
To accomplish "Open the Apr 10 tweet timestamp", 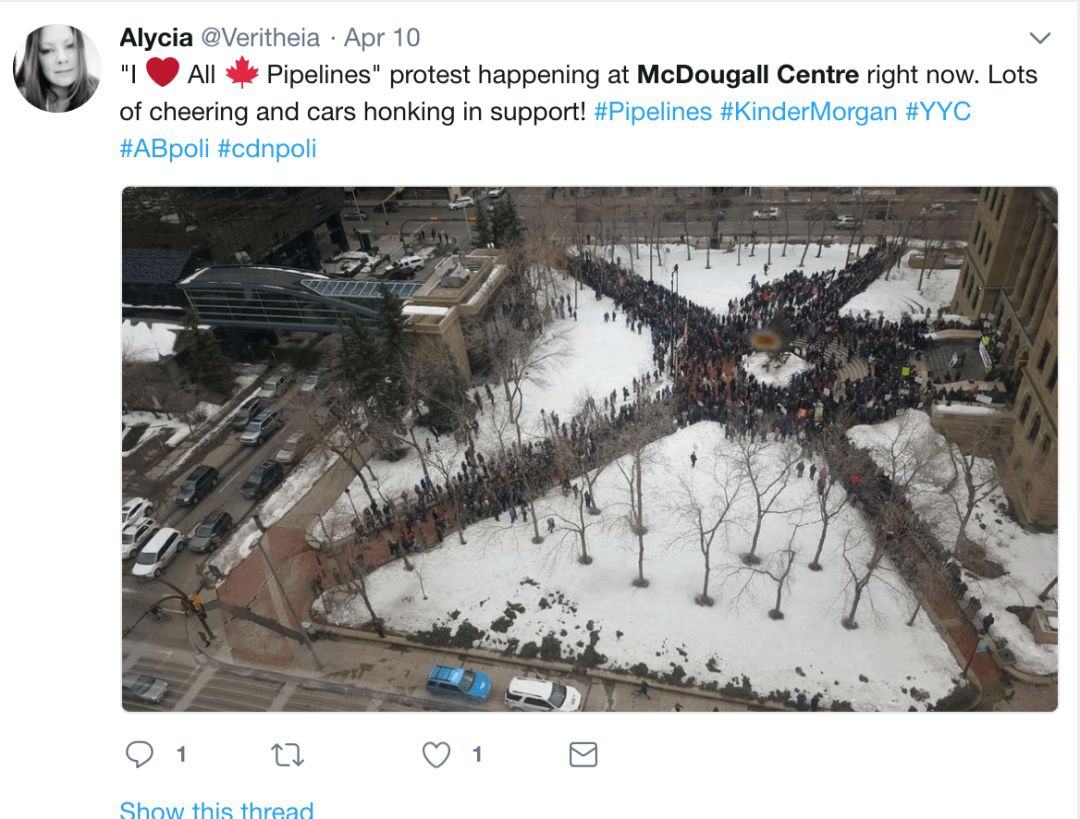I will point(382,38).
